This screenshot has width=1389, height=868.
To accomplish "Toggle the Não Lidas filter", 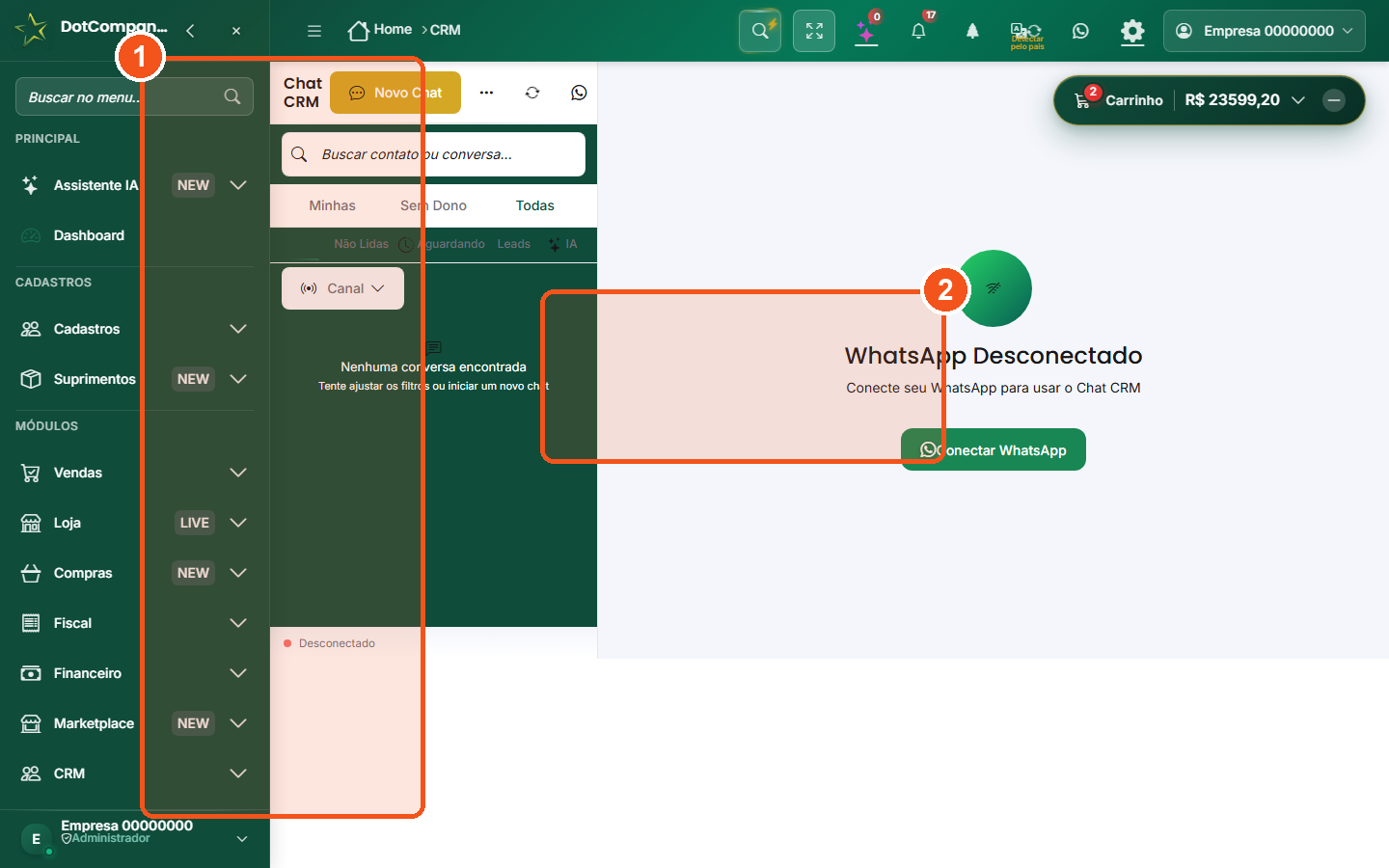I will [361, 244].
